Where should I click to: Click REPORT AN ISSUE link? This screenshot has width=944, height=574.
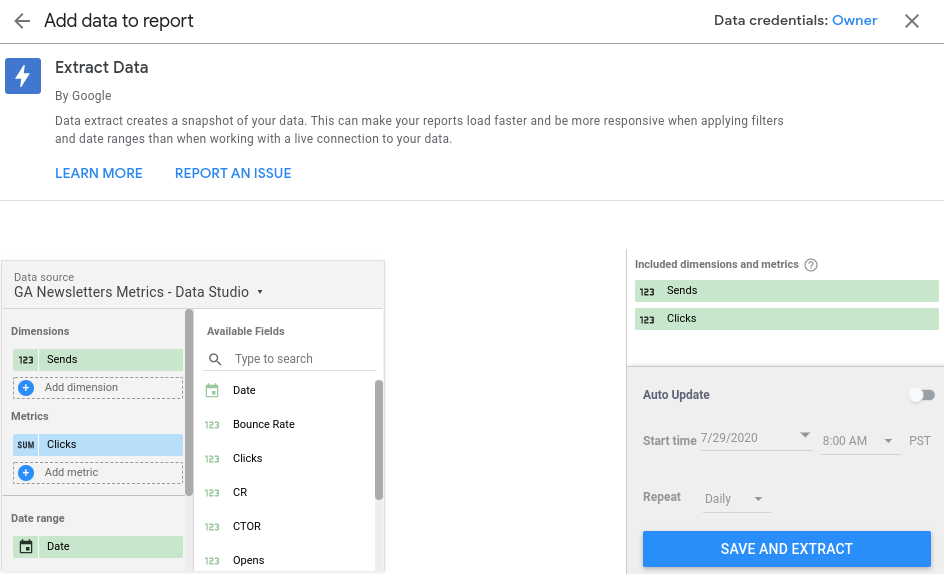[233, 173]
